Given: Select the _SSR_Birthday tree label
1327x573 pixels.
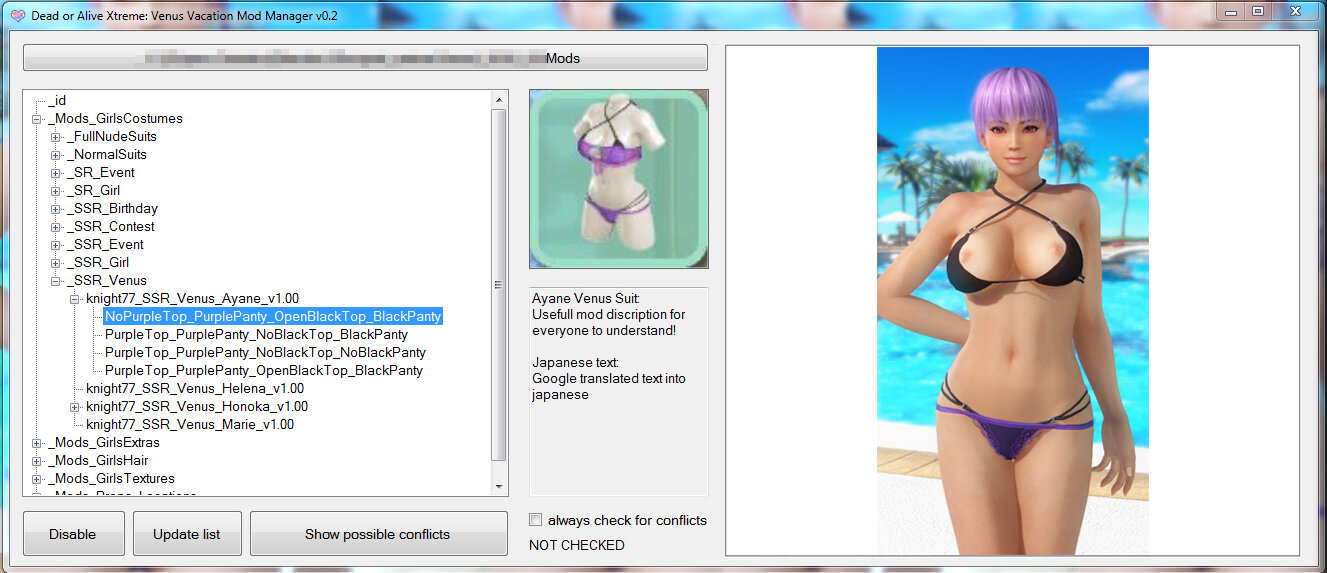Looking at the screenshot, I should (x=112, y=208).
